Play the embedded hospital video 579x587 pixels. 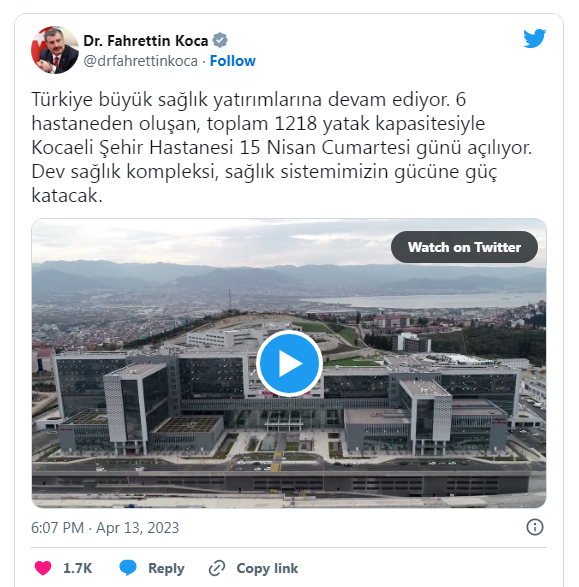[289, 363]
